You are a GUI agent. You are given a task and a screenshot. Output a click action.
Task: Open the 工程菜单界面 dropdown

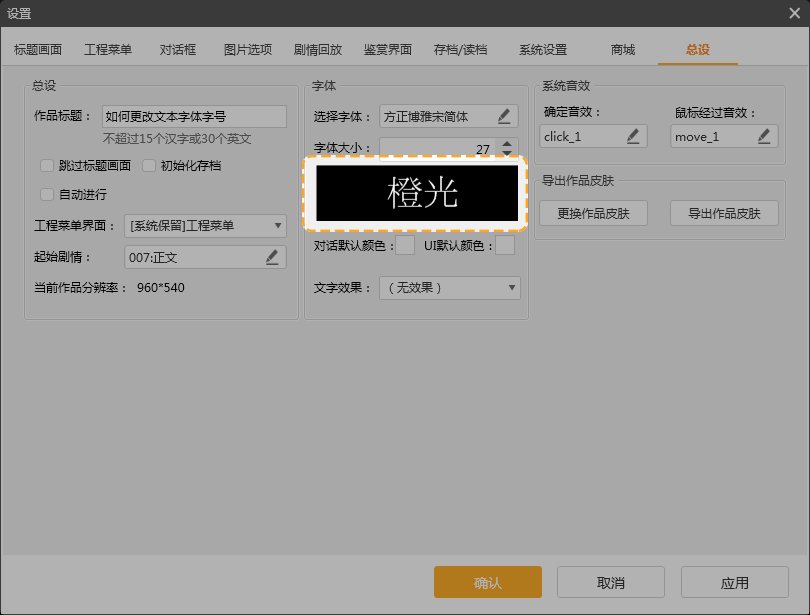click(205, 226)
